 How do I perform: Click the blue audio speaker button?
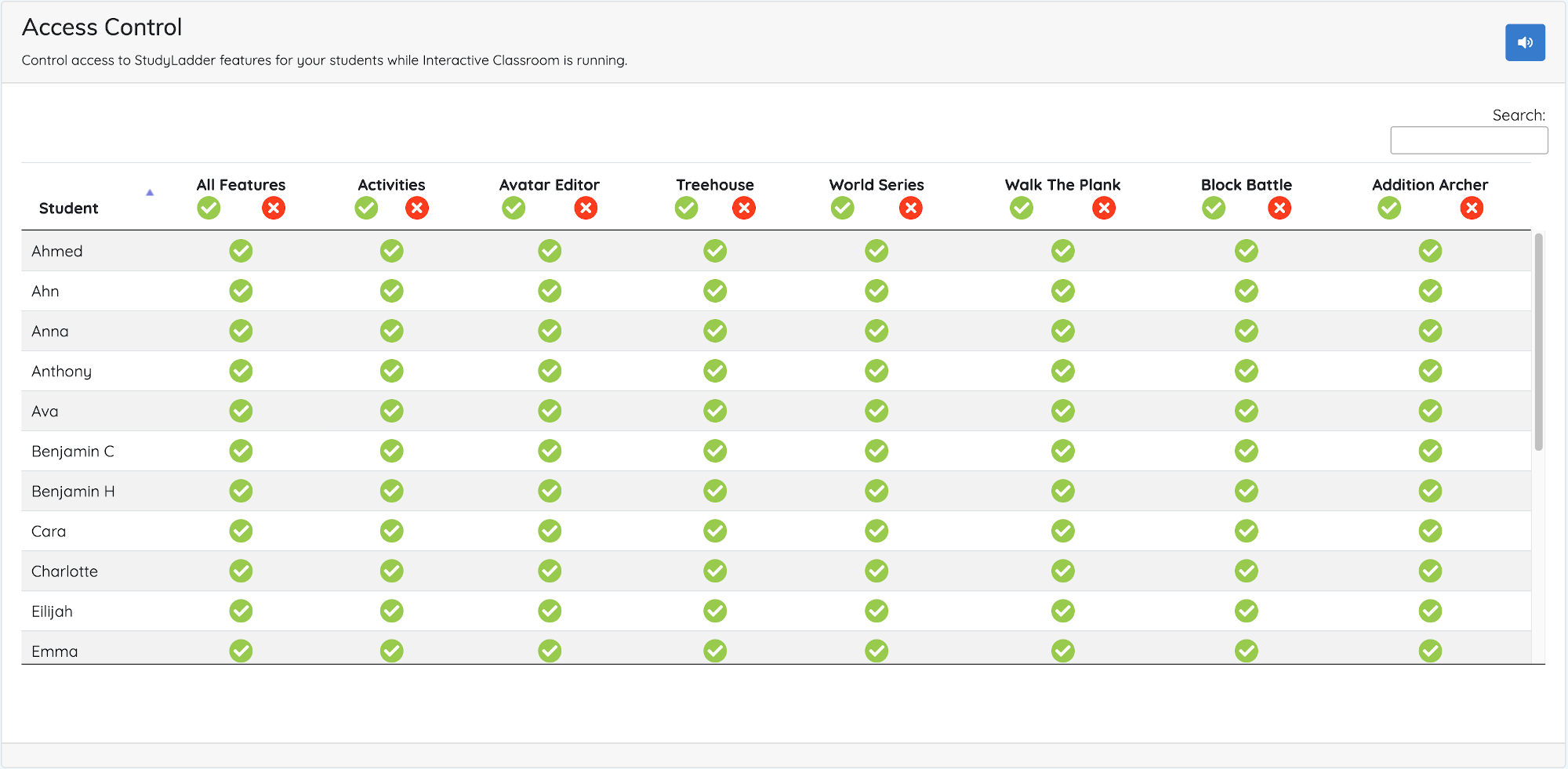click(x=1524, y=42)
